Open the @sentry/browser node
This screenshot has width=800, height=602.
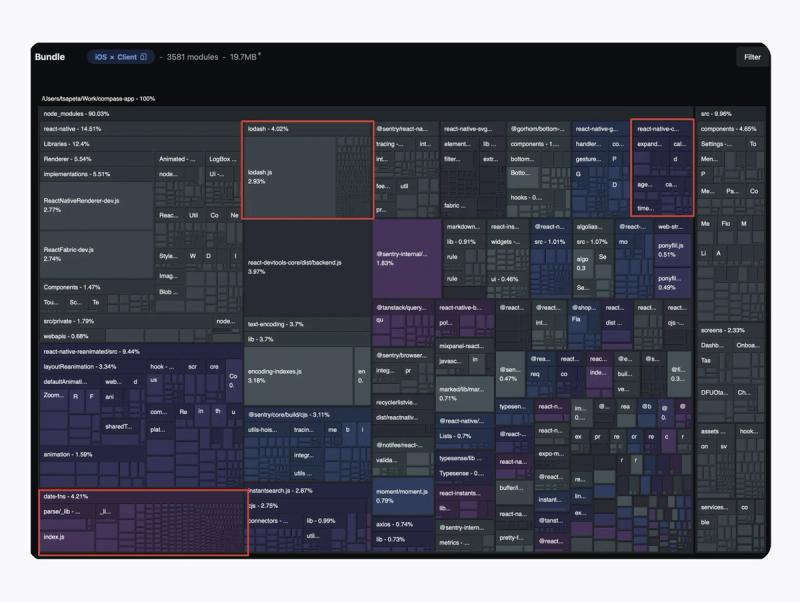click(x=403, y=355)
